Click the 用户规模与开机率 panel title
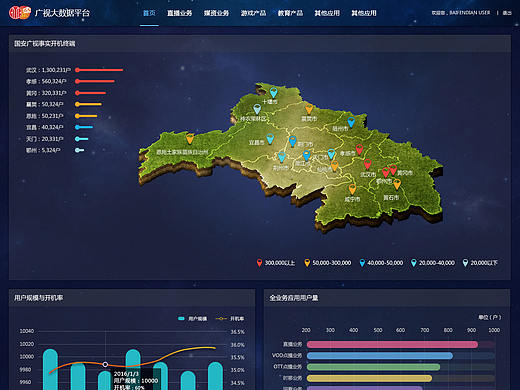 pyautogui.click(x=39, y=298)
